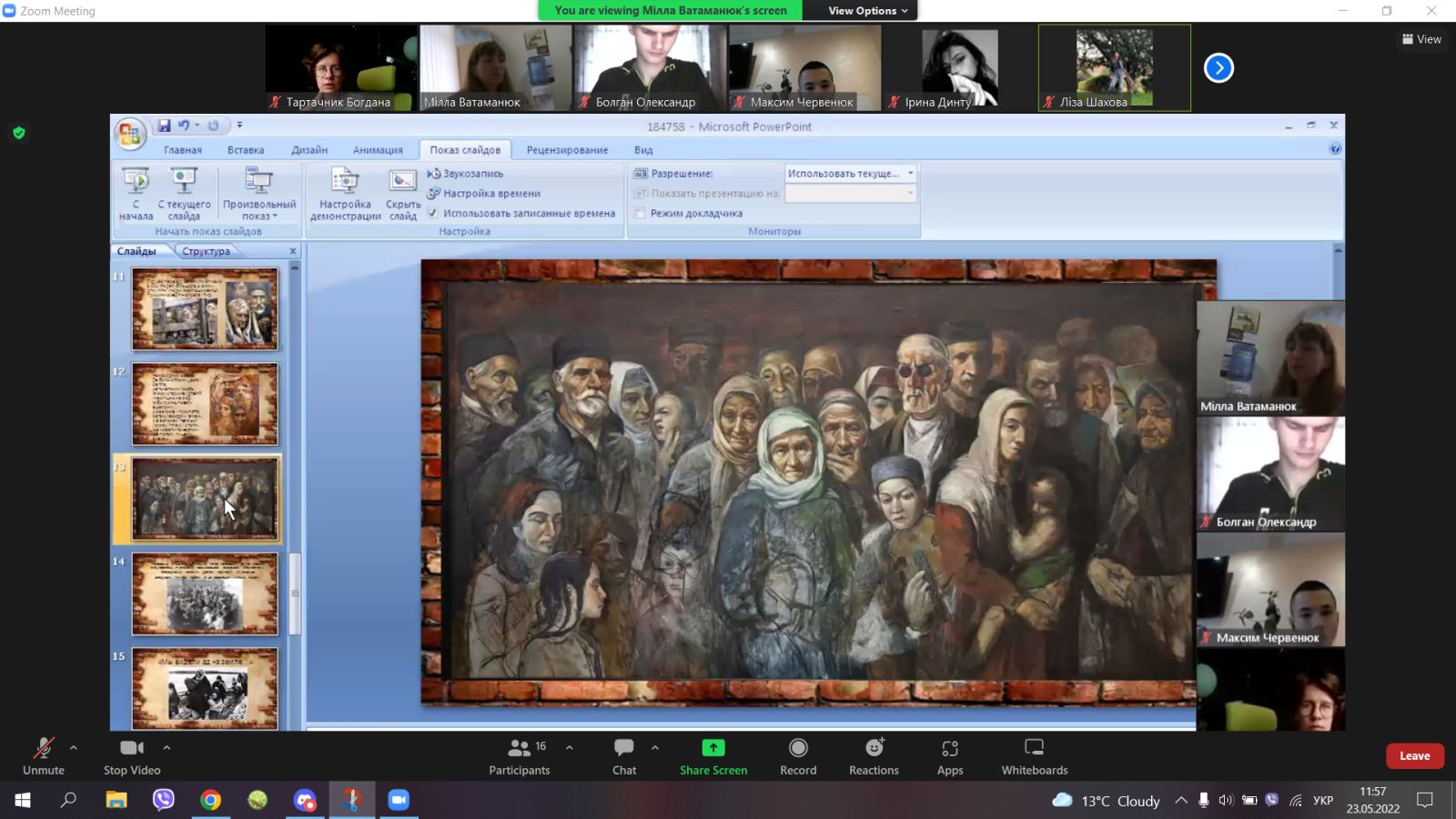The height and width of the screenshot is (819, 1456).
Task: Unmute the microphone in Zoom
Action: tap(44, 756)
